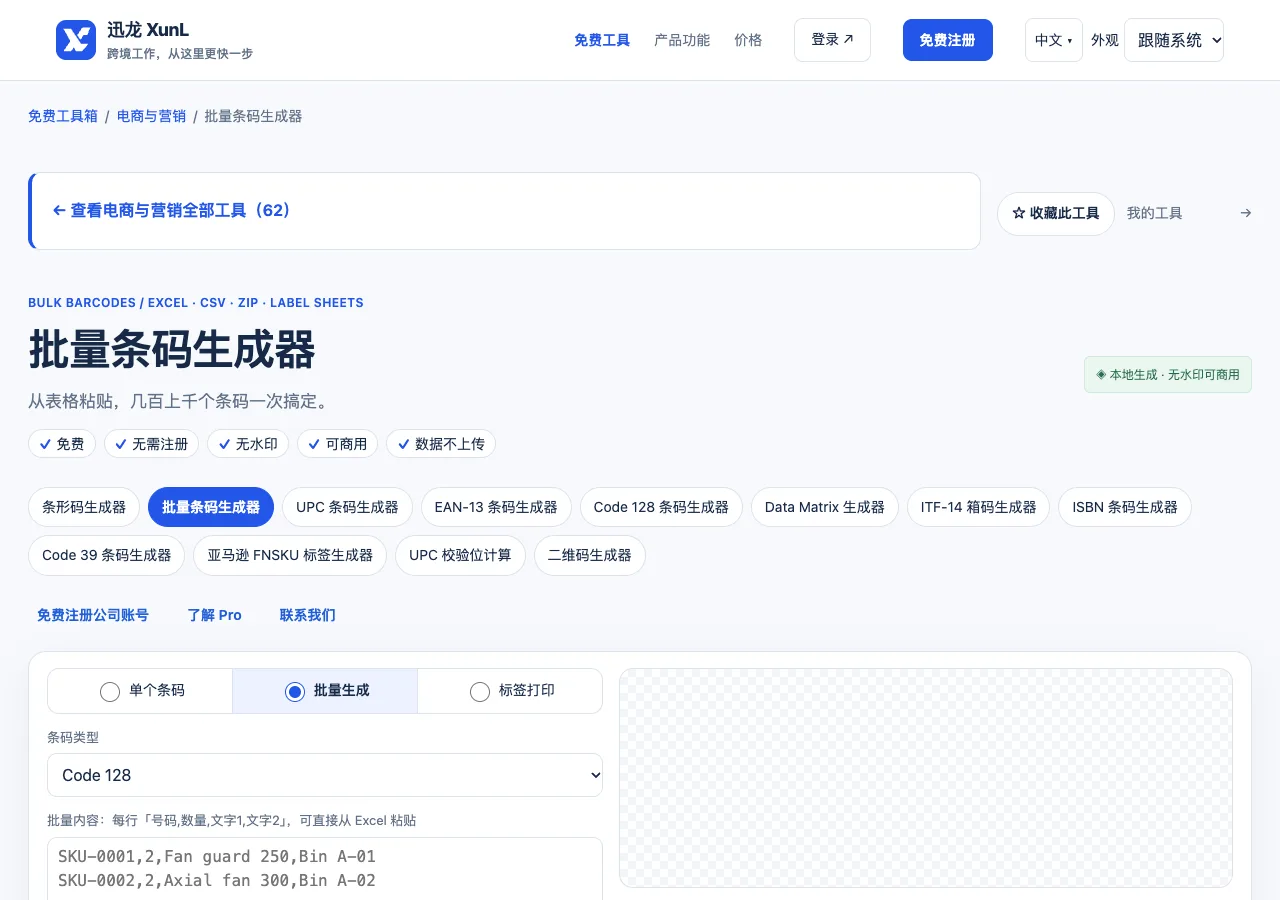Click the 数据不上传 feature tag
This screenshot has width=1280, height=900.
coord(441,444)
